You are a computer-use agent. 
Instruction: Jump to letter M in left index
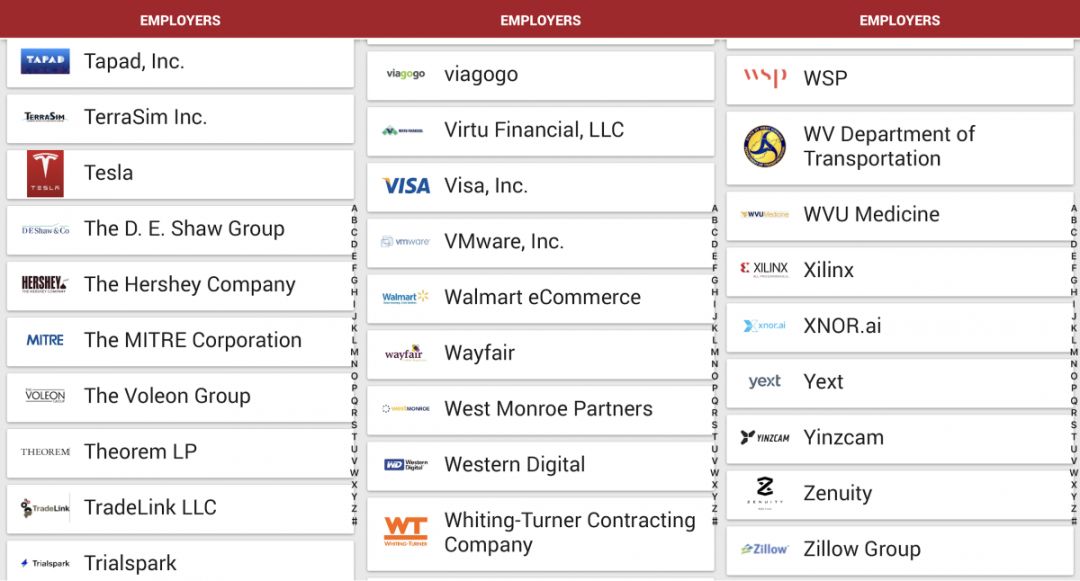(x=354, y=352)
